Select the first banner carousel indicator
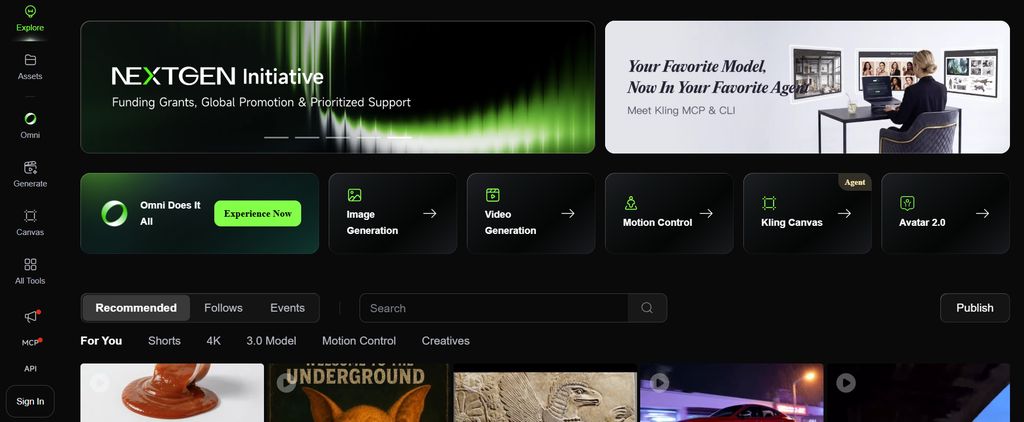Image resolution: width=1024 pixels, height=422 pixels. pyautogui.click(x=276, y=138)
